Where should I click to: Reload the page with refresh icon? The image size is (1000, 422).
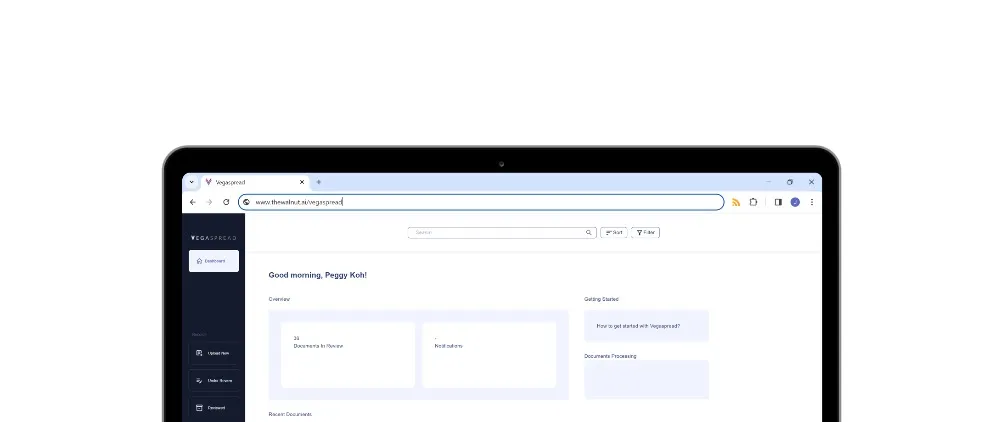(226, 202)
